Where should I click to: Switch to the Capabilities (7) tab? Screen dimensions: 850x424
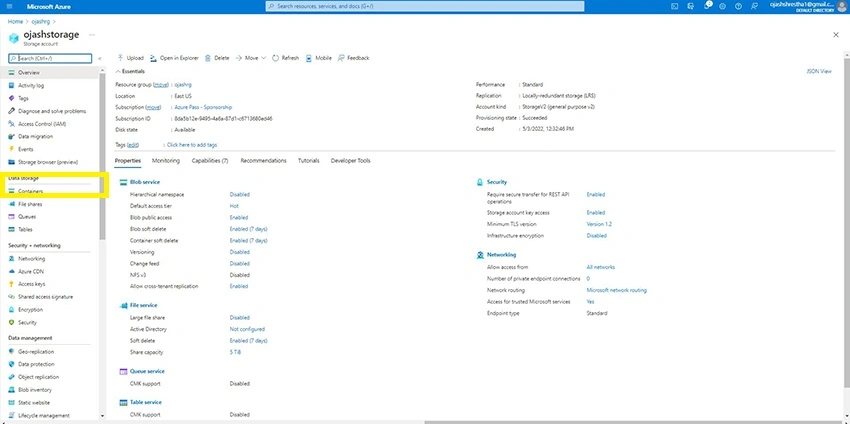tap(210, 160)
